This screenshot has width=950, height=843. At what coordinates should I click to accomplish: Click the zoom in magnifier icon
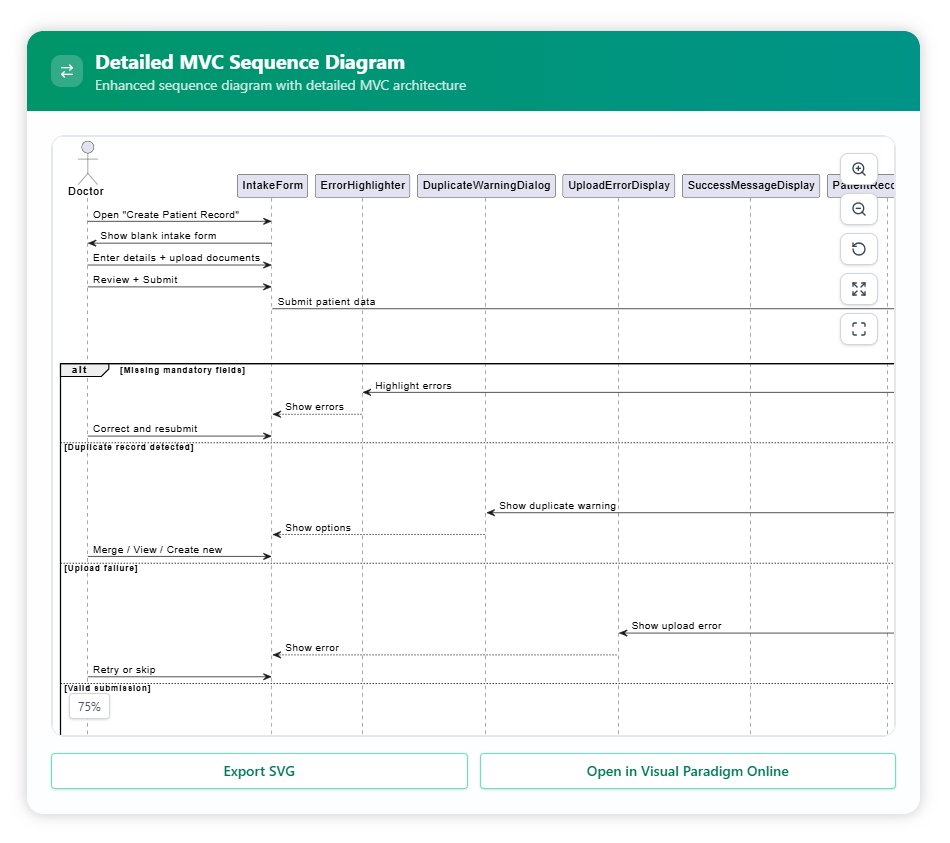coord(858,169)
